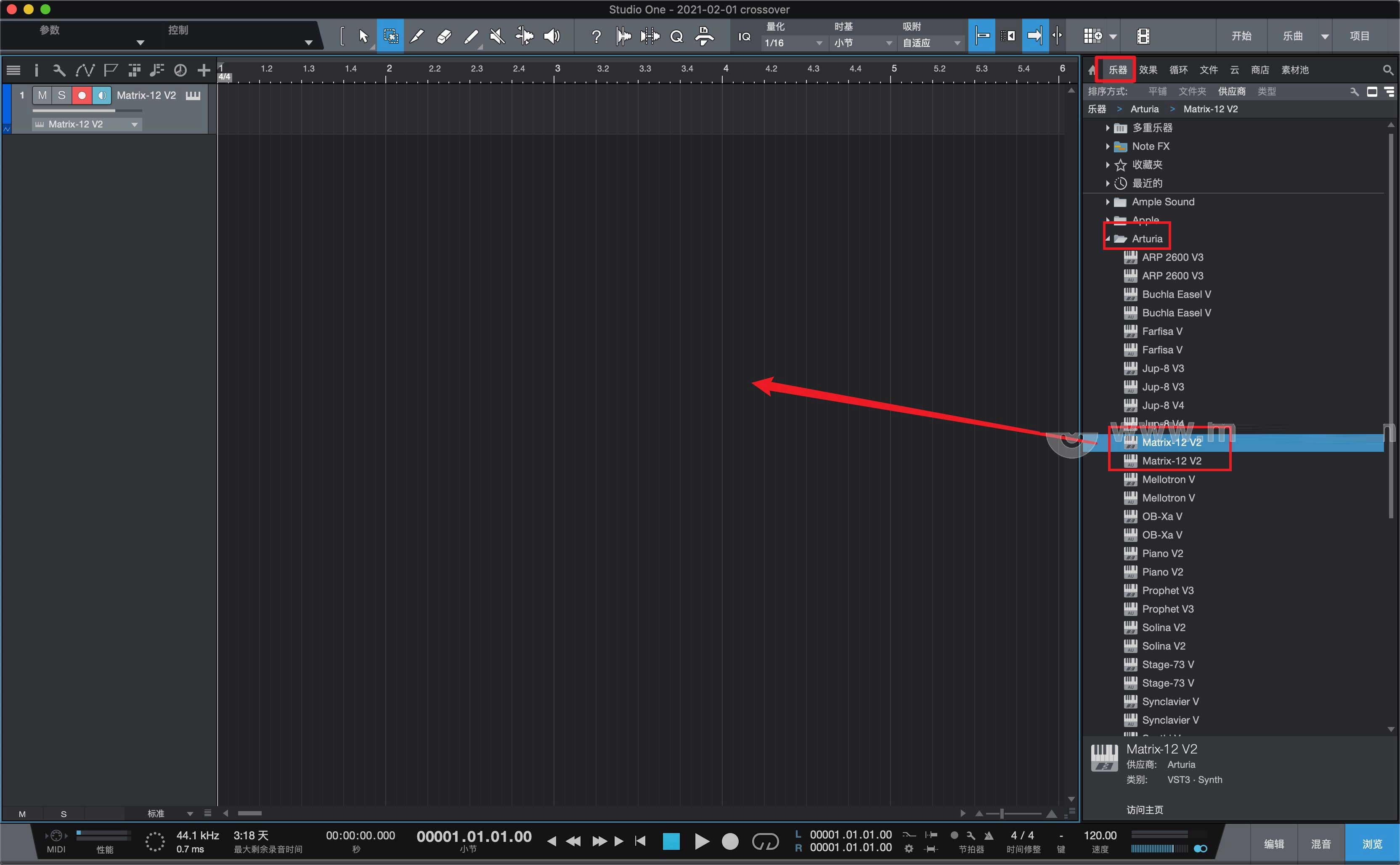
Task: Go to browser home icon
Action: pos(1092,70)
